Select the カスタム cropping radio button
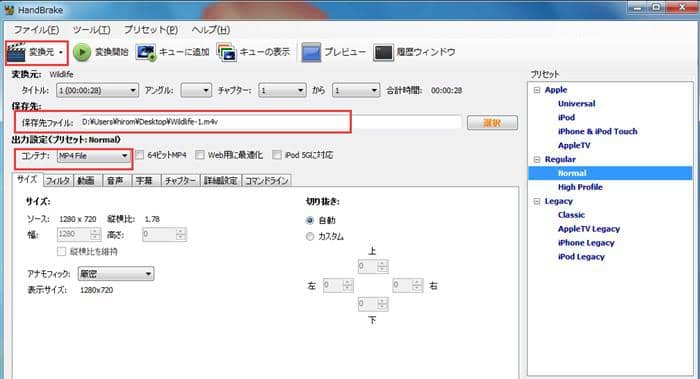700x379 pixels. (x=310, y=236)
